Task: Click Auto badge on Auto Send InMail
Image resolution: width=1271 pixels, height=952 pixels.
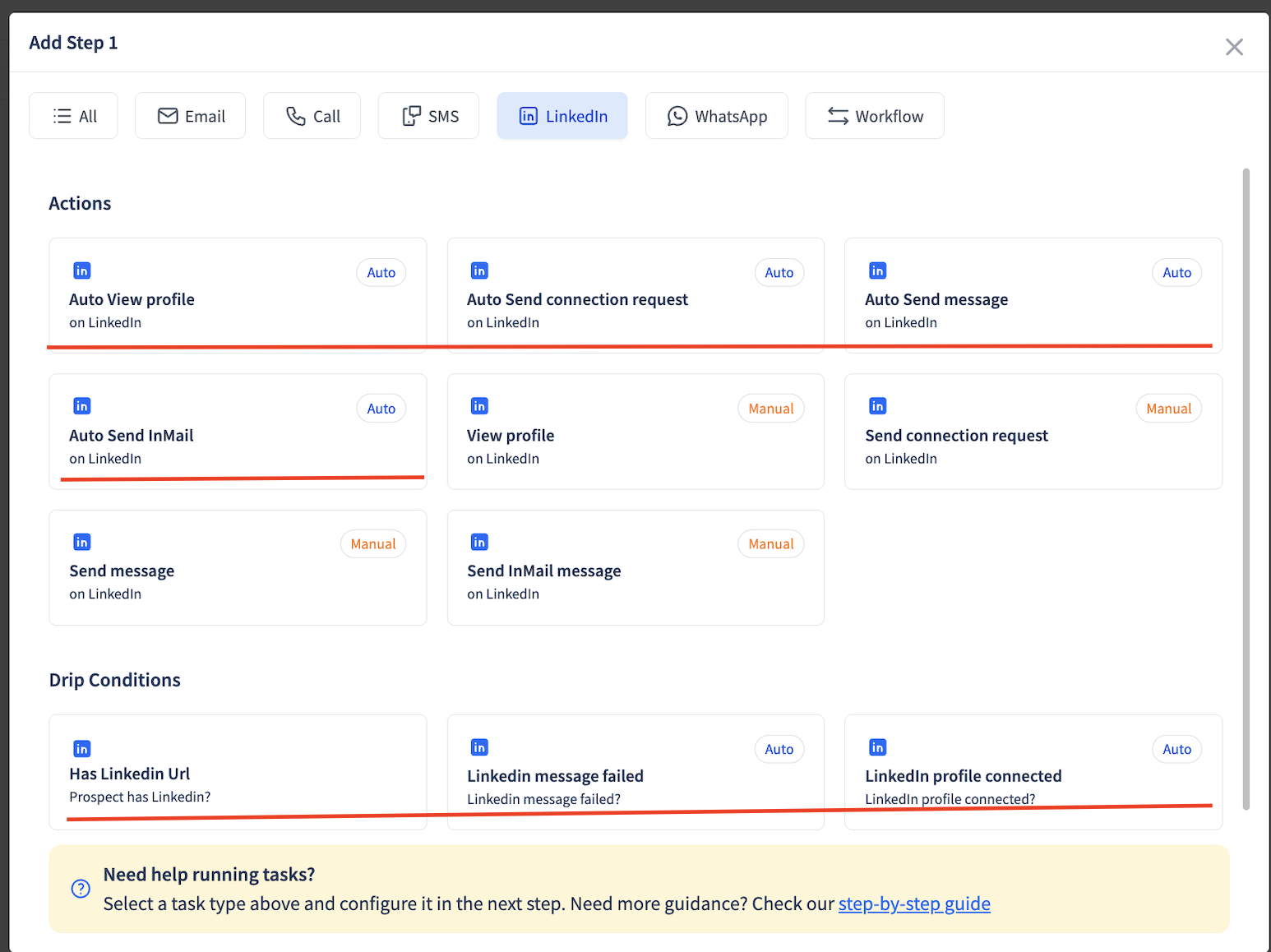Action: (381, 409)
